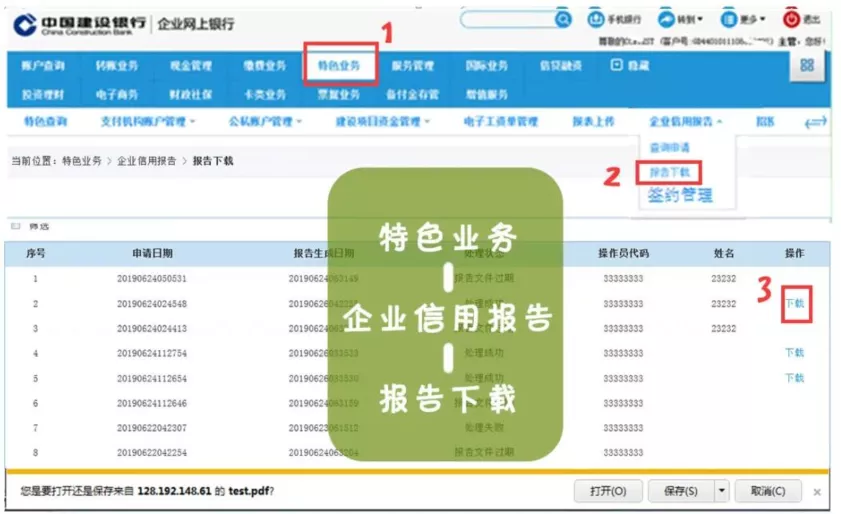841x514 pixels.
Task: Open the 账户查询 menu
Action: click(43, 66)
